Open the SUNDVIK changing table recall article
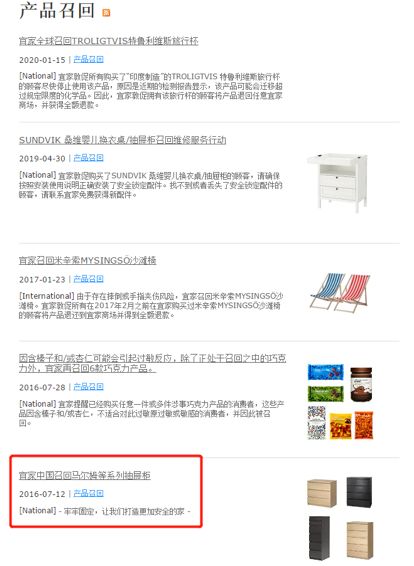This screenshot has height=566, width=414. point(122,140)
